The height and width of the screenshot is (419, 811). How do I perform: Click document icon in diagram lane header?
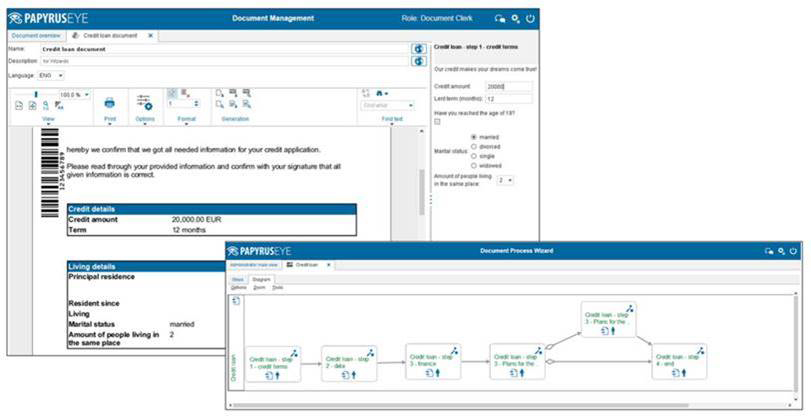(236, 301)
